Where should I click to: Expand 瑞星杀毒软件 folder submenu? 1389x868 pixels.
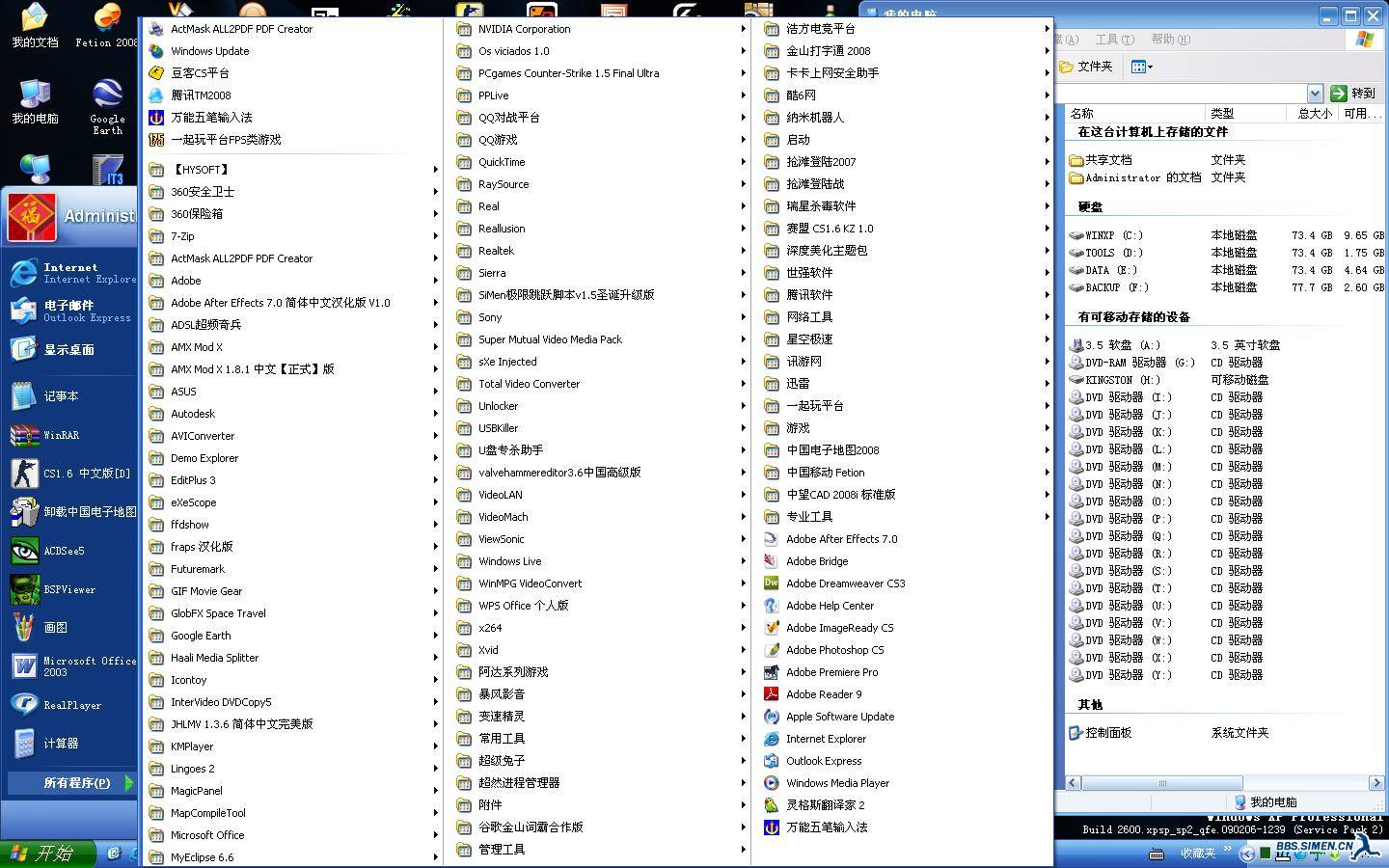click(x=906, y=206)
